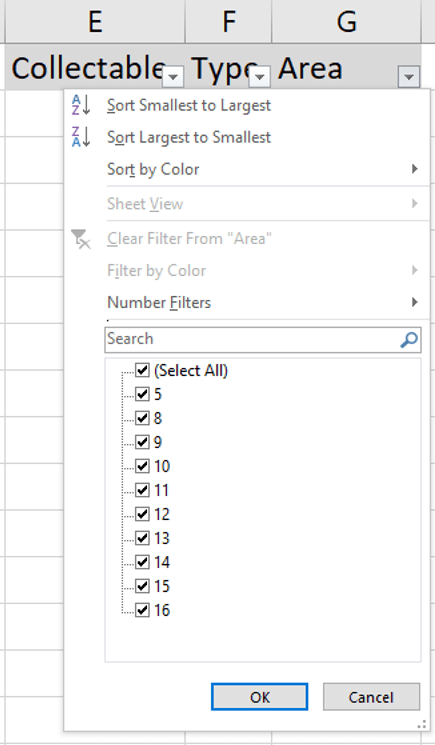Viewport: 435px width, 745px height.
Task: Choose Sort Largest to Smallest
Action: (x=189, y=137)
